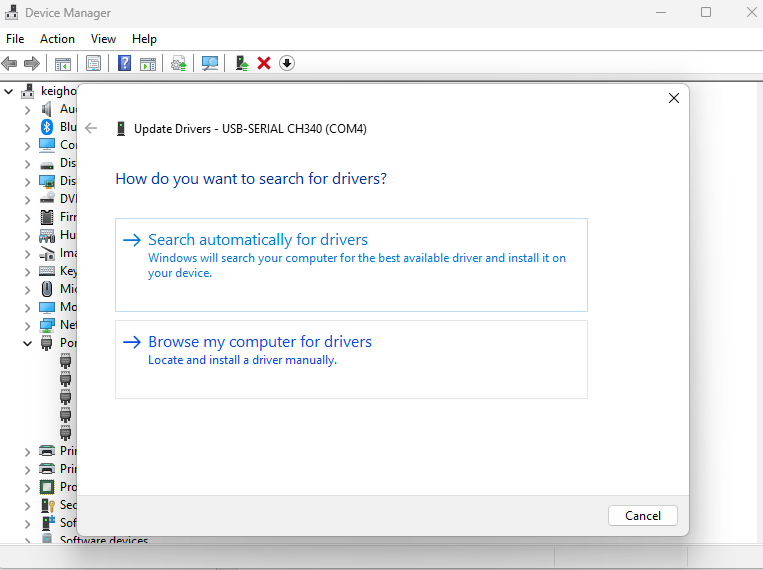
Task: Click the Bluetooth device category icon
Action: pos(46,127)
